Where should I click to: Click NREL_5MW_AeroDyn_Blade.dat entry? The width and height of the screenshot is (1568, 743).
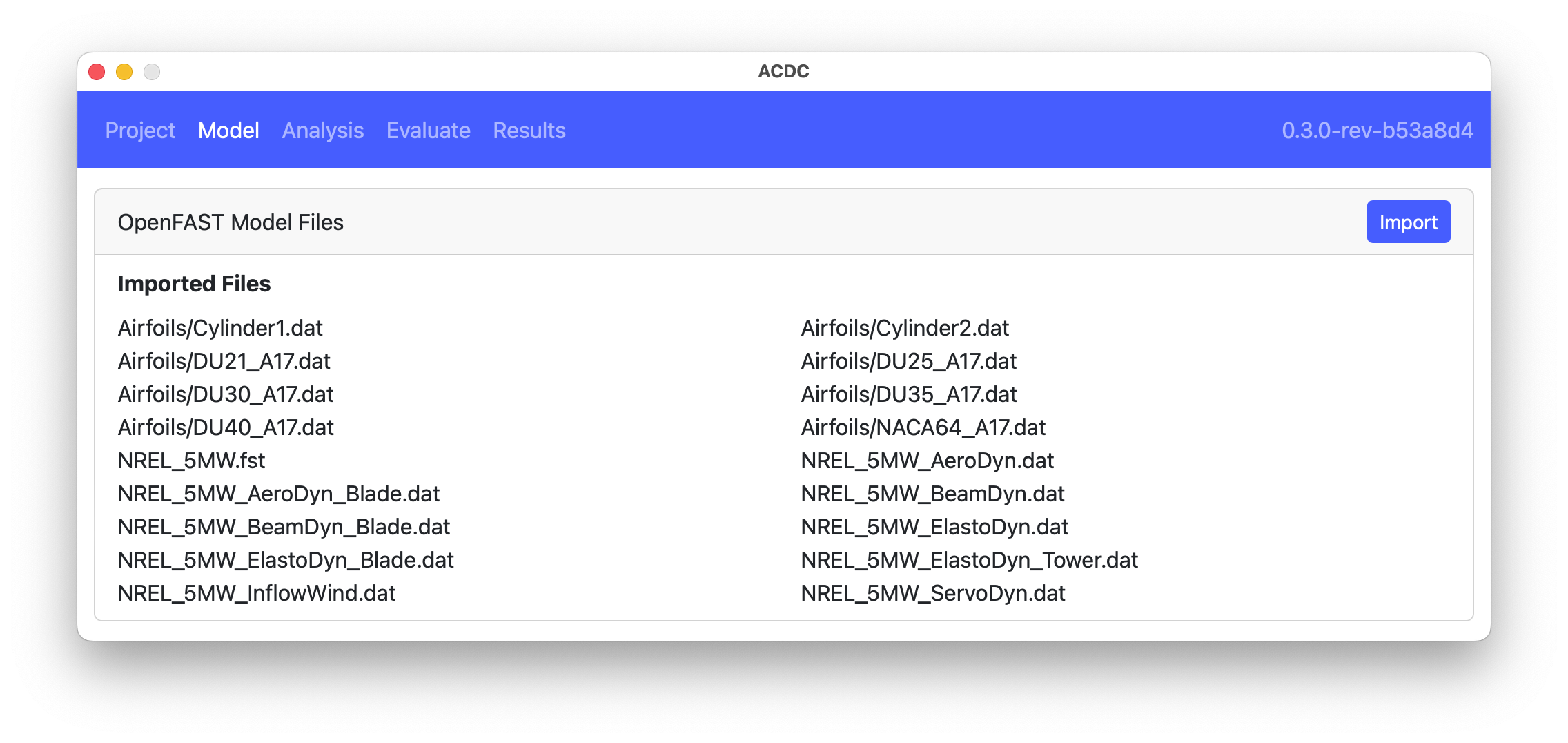tap(279, 493)
